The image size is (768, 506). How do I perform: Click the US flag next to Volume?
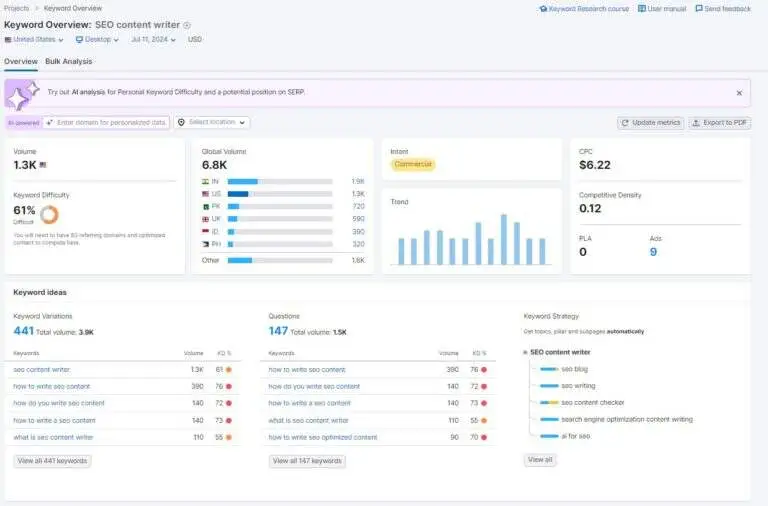pyautogui.click(x=43, y=165)
